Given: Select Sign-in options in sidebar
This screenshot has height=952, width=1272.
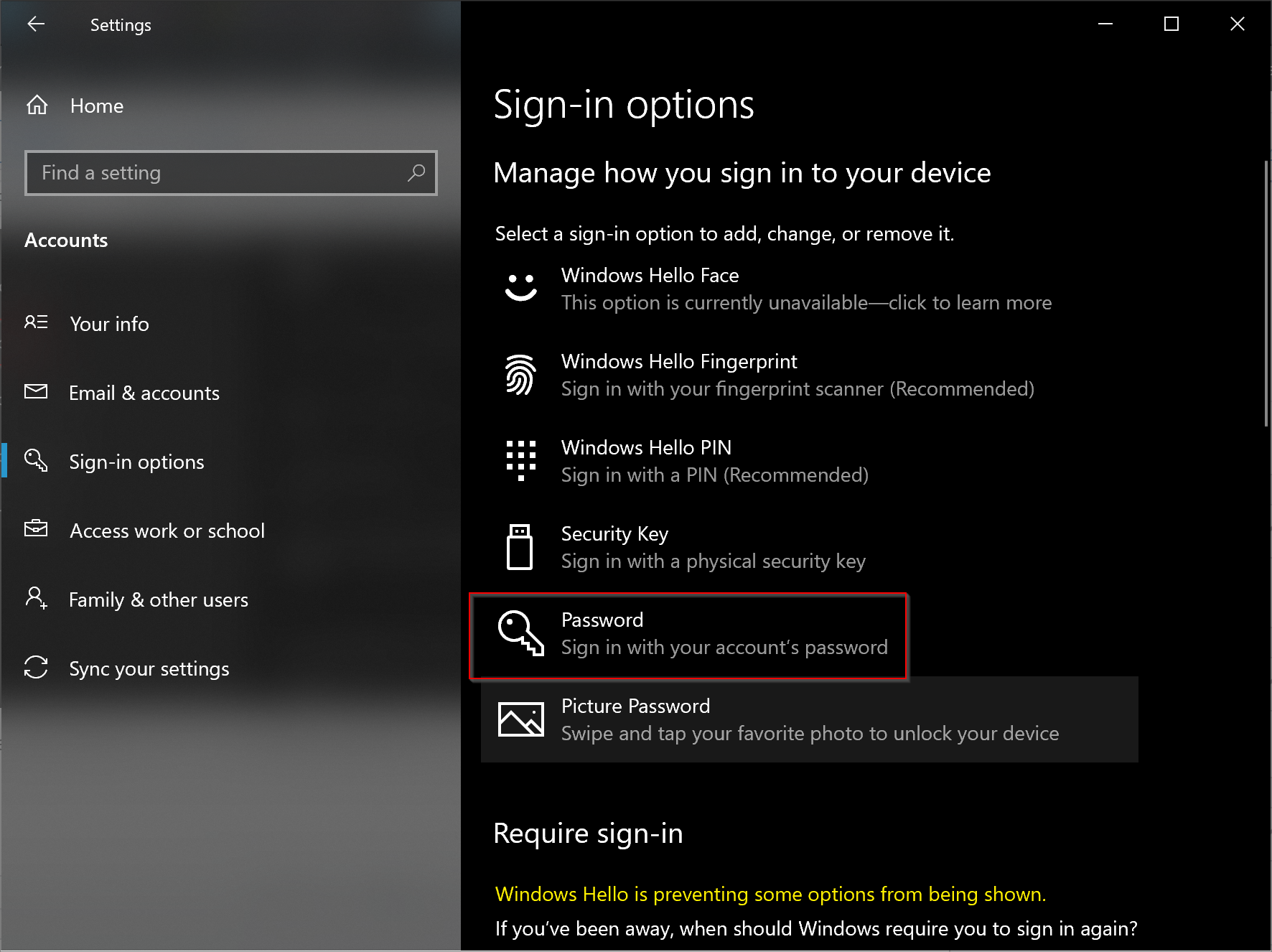Looking at the screenshot, I should click(230, 462).
